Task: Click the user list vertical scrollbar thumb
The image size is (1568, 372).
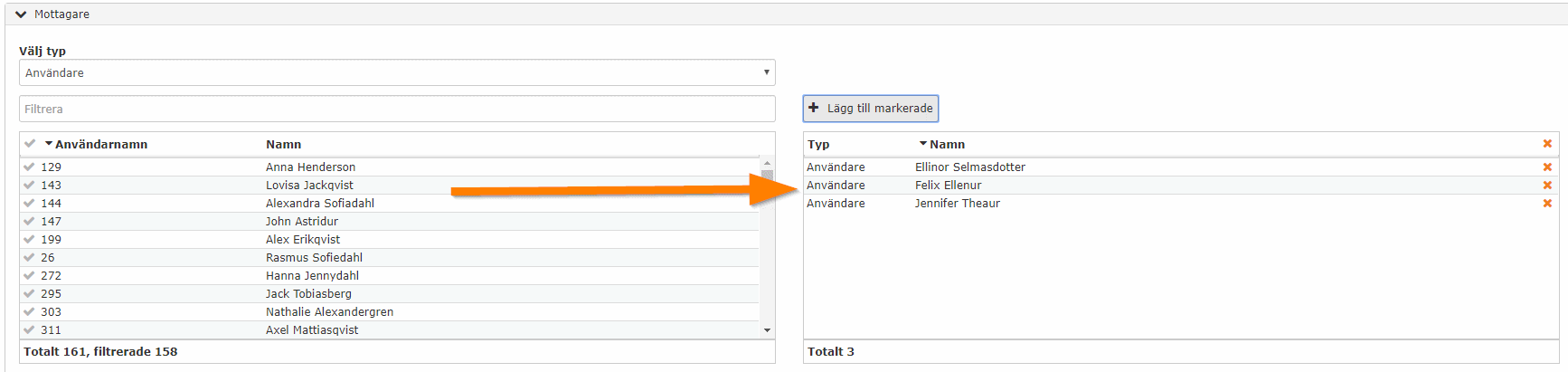Action: pos(767,176)
